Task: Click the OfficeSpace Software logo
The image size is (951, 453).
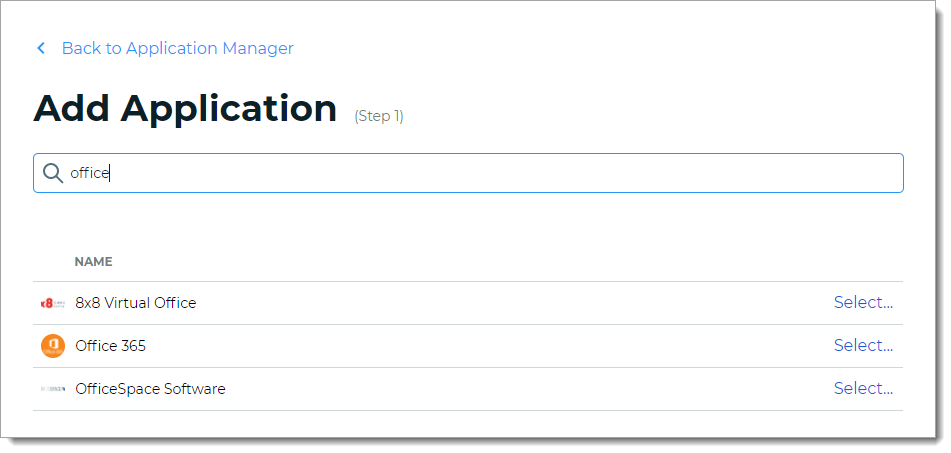Action: [53, 389]
